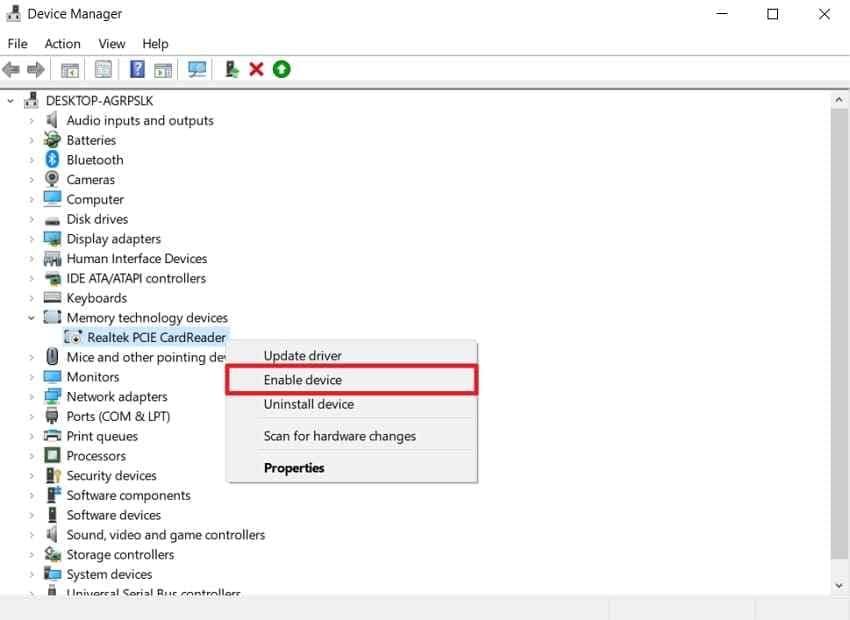Collapse the Memory technology devices node
This screenshot has width=850, height=620.
pyautogui.click(x=31, y=318)
